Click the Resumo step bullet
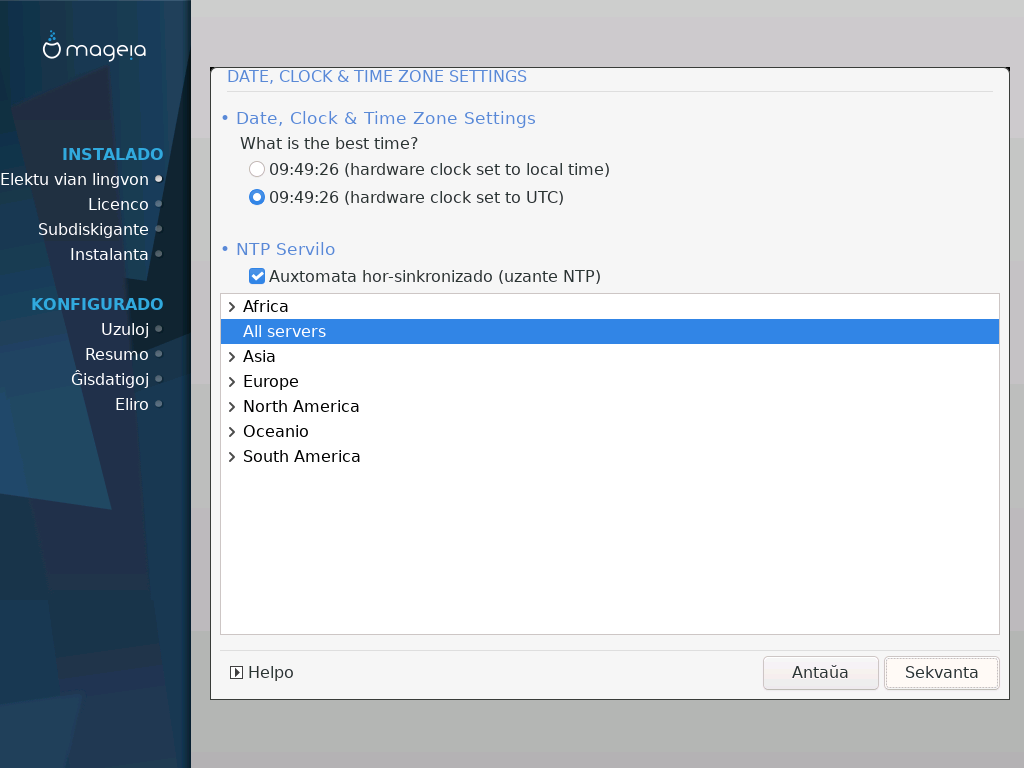1024x768 pixels. pos(159,354)
